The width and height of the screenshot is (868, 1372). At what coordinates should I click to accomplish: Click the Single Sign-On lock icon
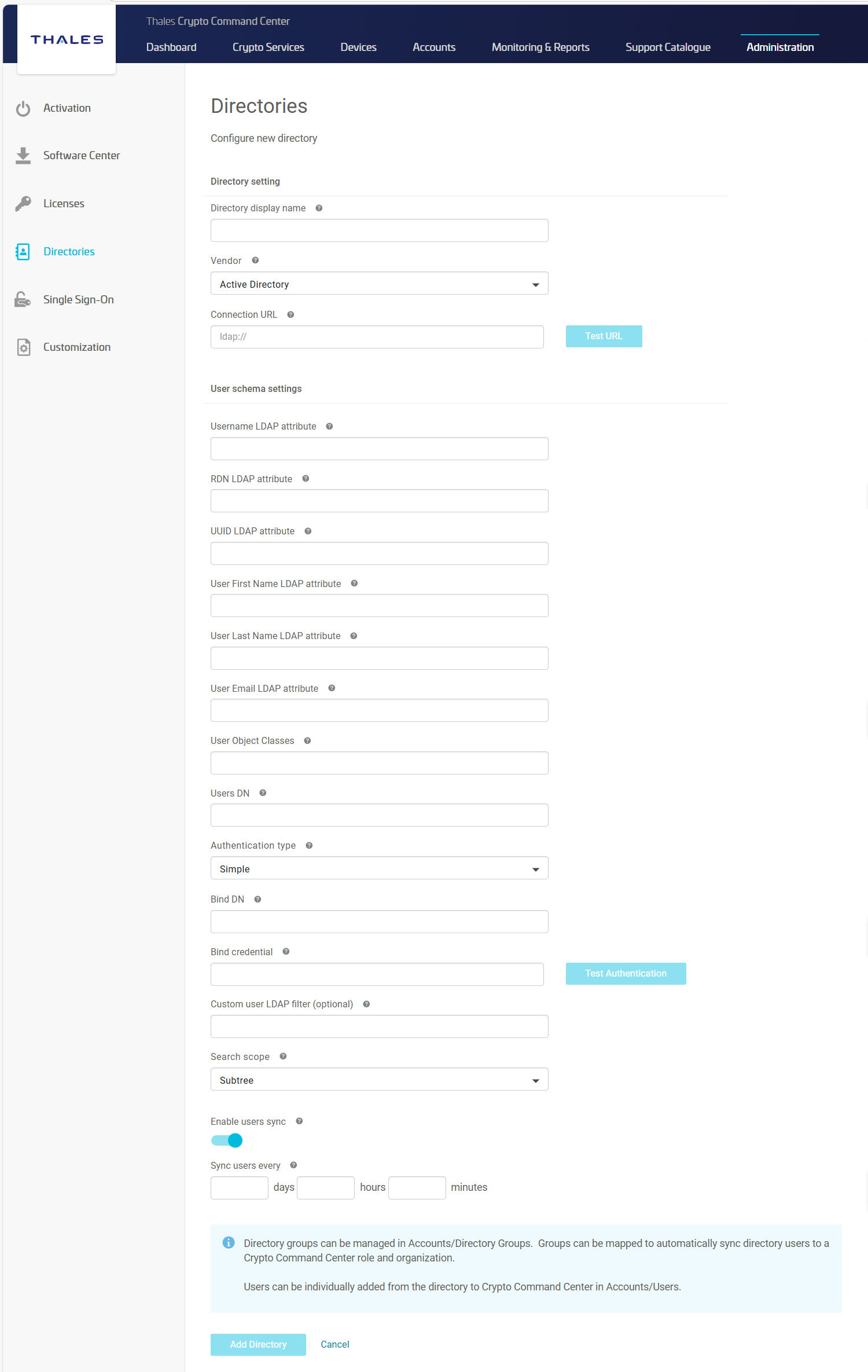point(23,299)
